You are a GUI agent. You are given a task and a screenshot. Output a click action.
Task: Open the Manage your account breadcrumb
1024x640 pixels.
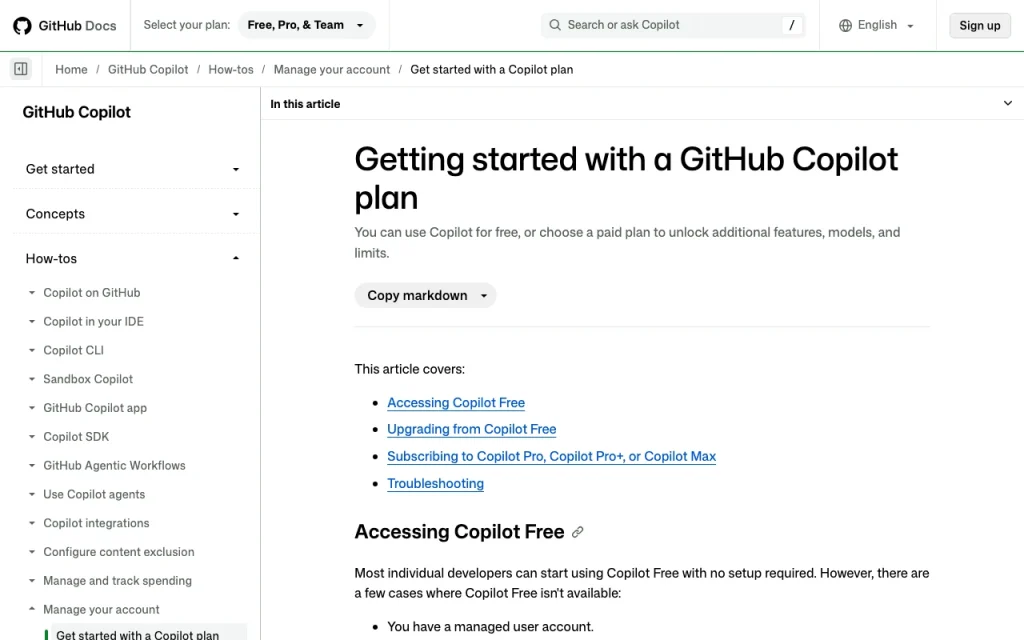pos(332,69)
